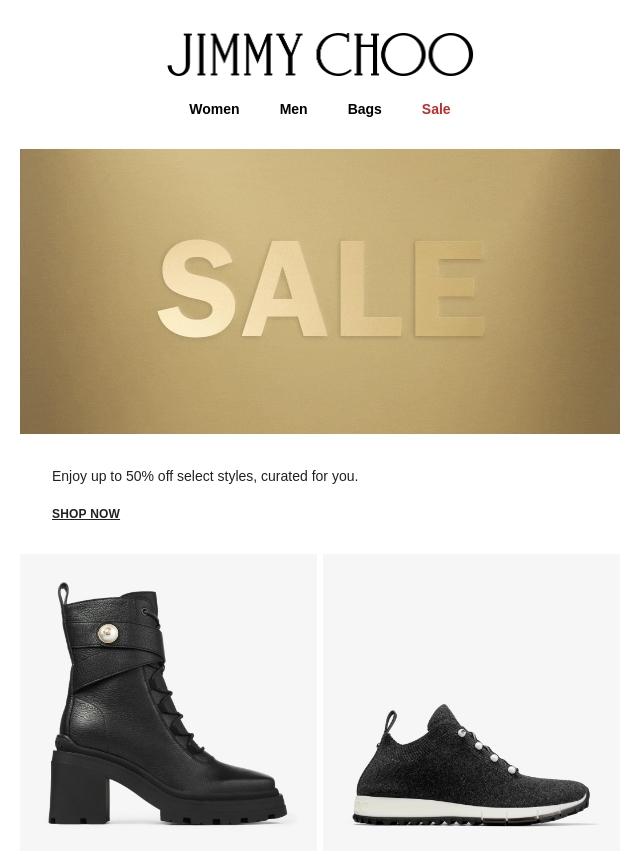Open the Men navigation link

(x=293, y=109)
